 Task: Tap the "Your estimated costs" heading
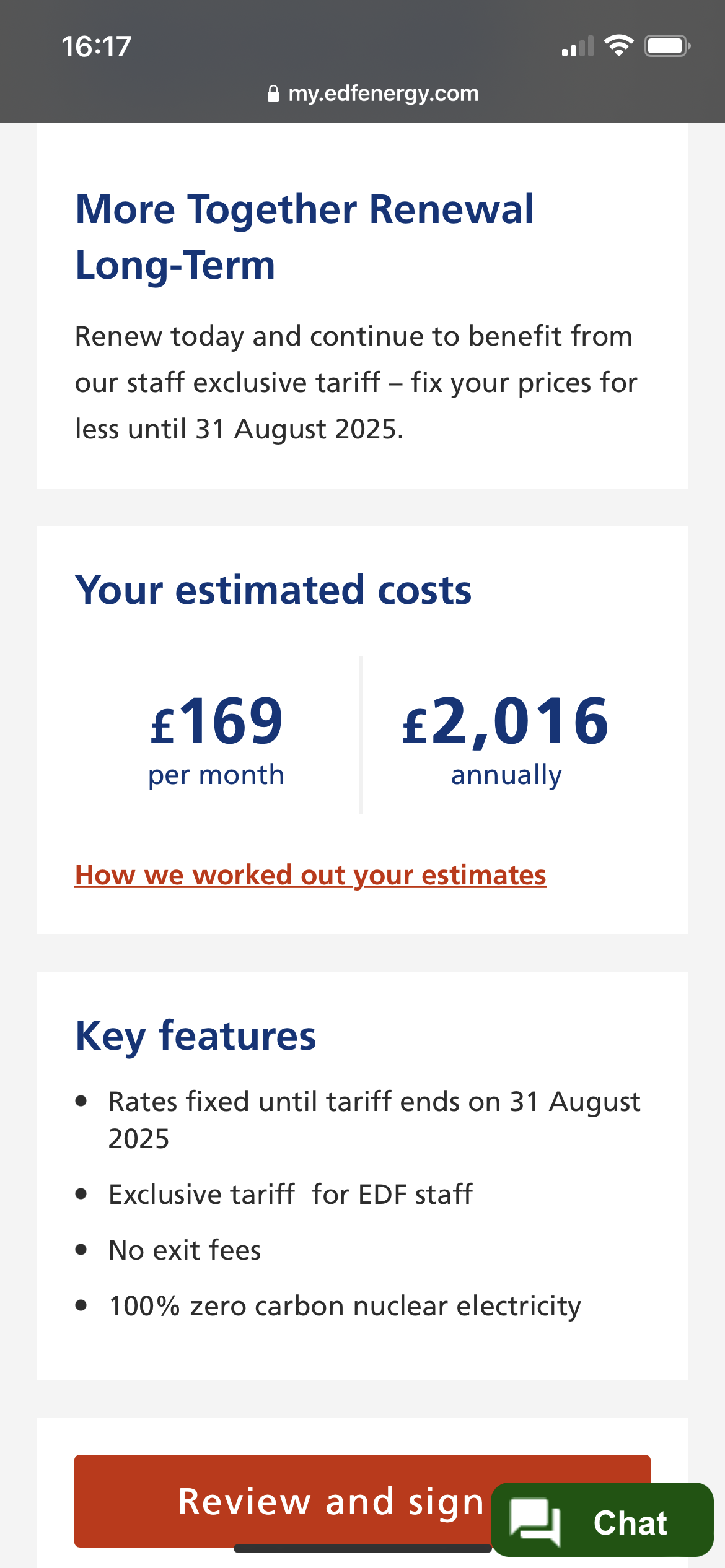pyautogui.click(x=273, y=590)
